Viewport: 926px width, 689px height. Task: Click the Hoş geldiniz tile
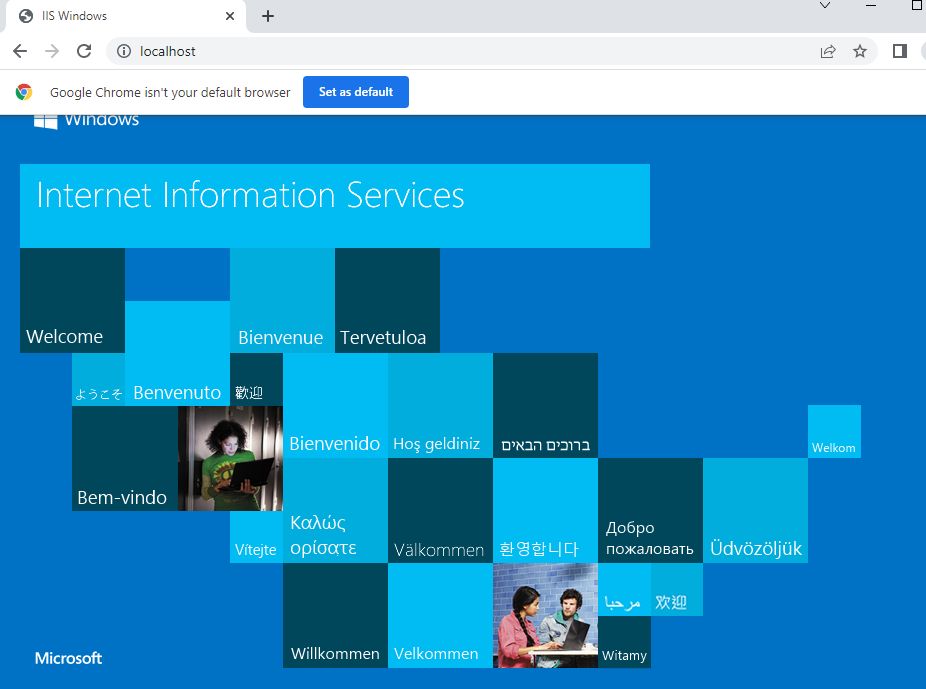pyautogui.click(x=441, y=406)
